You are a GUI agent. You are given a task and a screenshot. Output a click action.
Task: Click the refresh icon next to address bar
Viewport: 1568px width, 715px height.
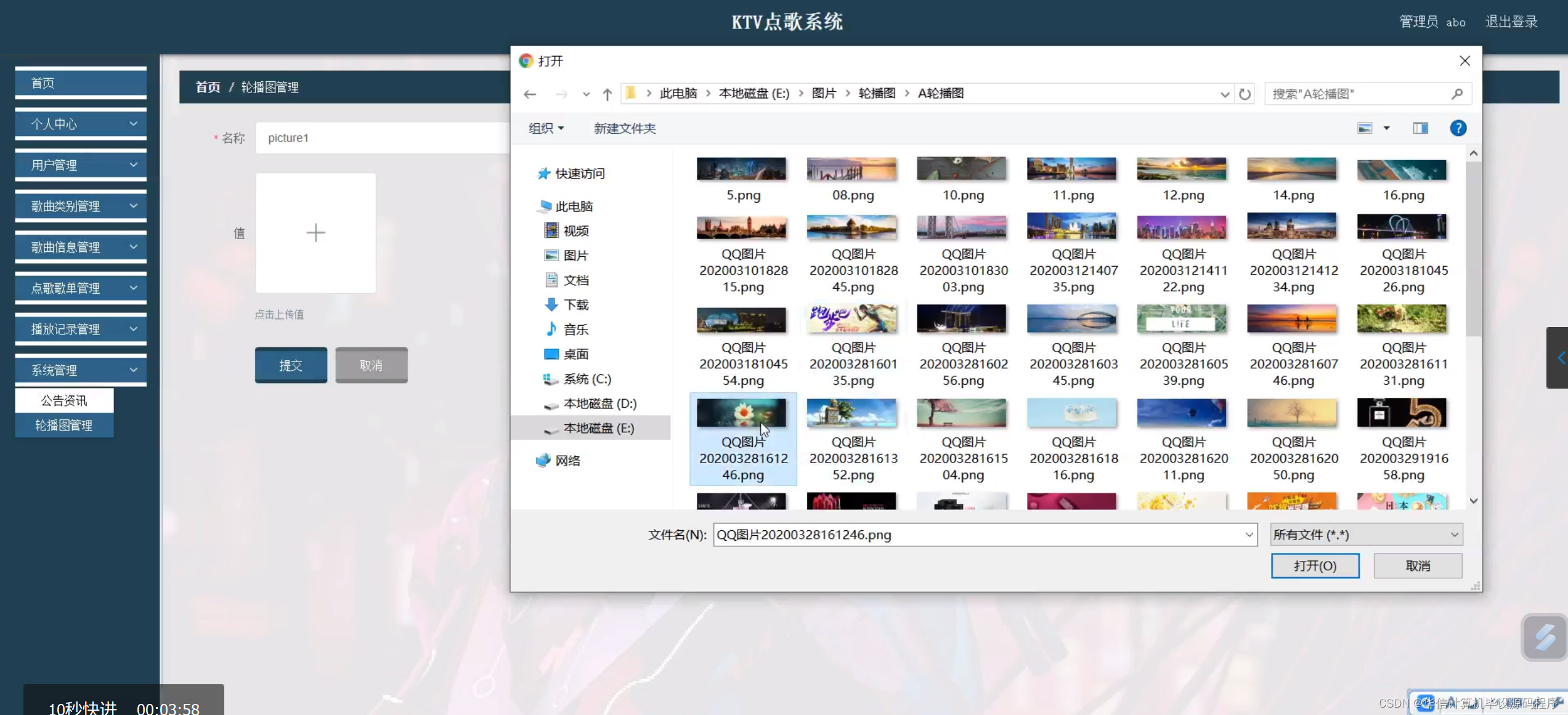click(x=1245, y=93)
